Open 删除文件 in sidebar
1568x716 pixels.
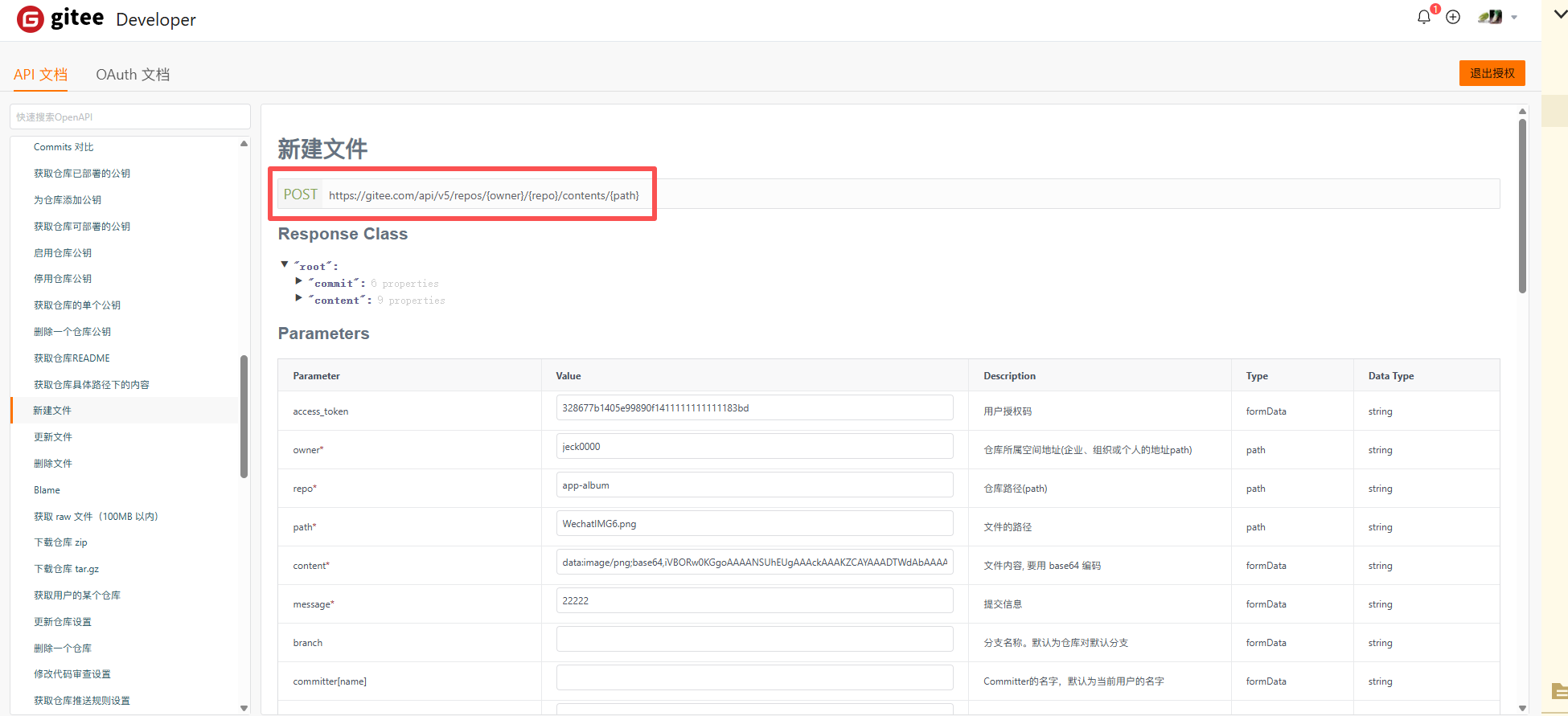click(x=53, y=464)
